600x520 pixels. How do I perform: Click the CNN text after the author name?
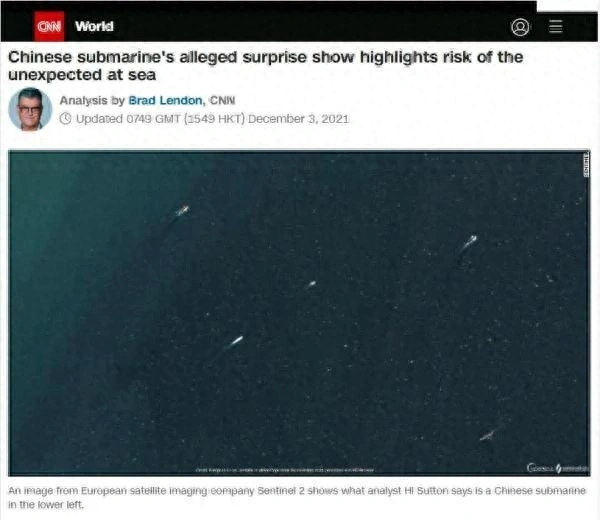tap(222, 100)
